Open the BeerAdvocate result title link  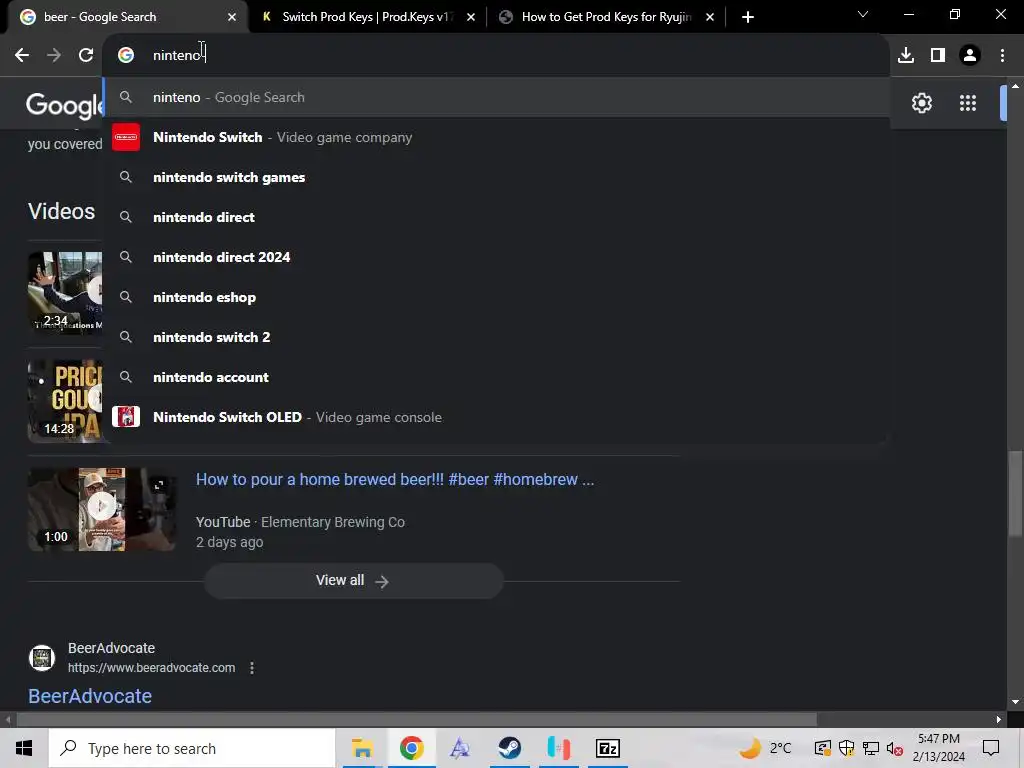[90, 696]
